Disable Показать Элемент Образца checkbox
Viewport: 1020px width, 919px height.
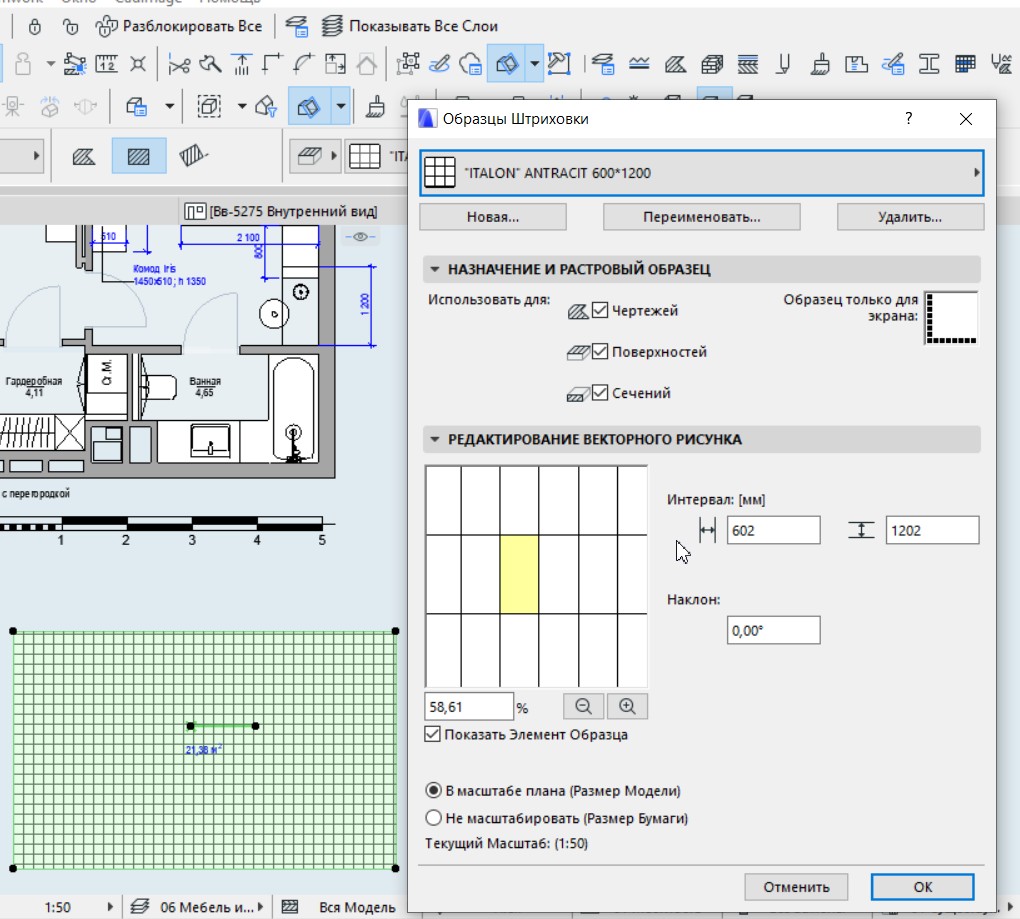(433, 735)
